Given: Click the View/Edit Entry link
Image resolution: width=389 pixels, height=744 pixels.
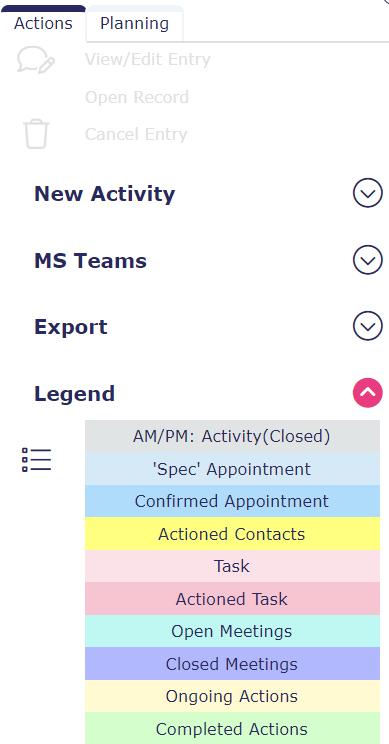Looking at the screenshot, I should 148,60.
